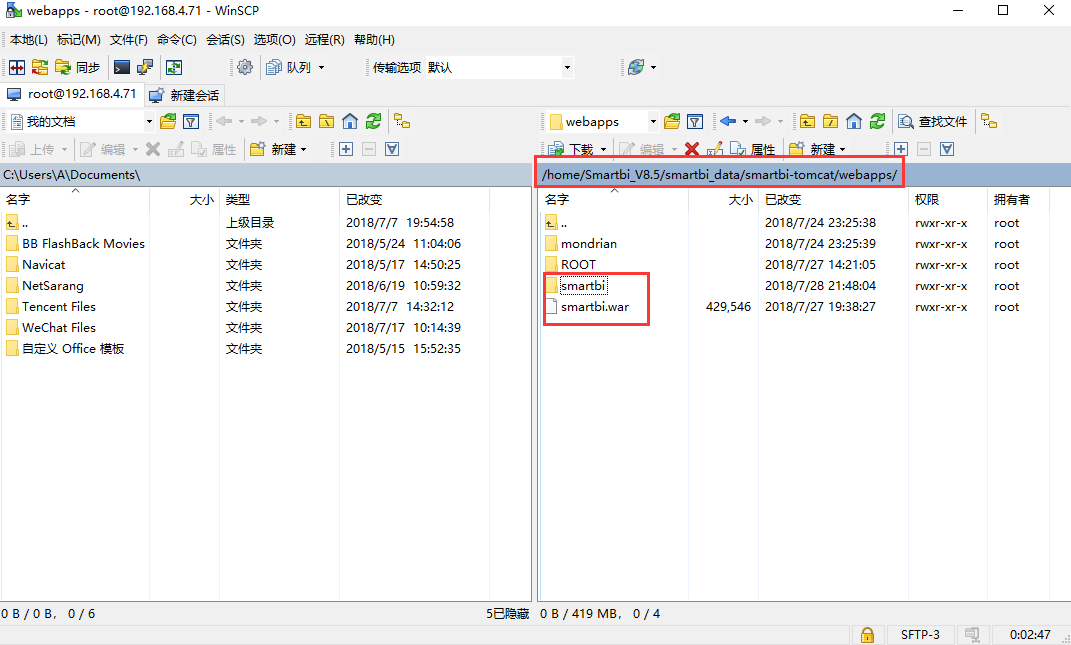Viewport: 1071px width, 645px height.
Task: Go back in remote panel with blue arrow
Action: tap(728, 122)
